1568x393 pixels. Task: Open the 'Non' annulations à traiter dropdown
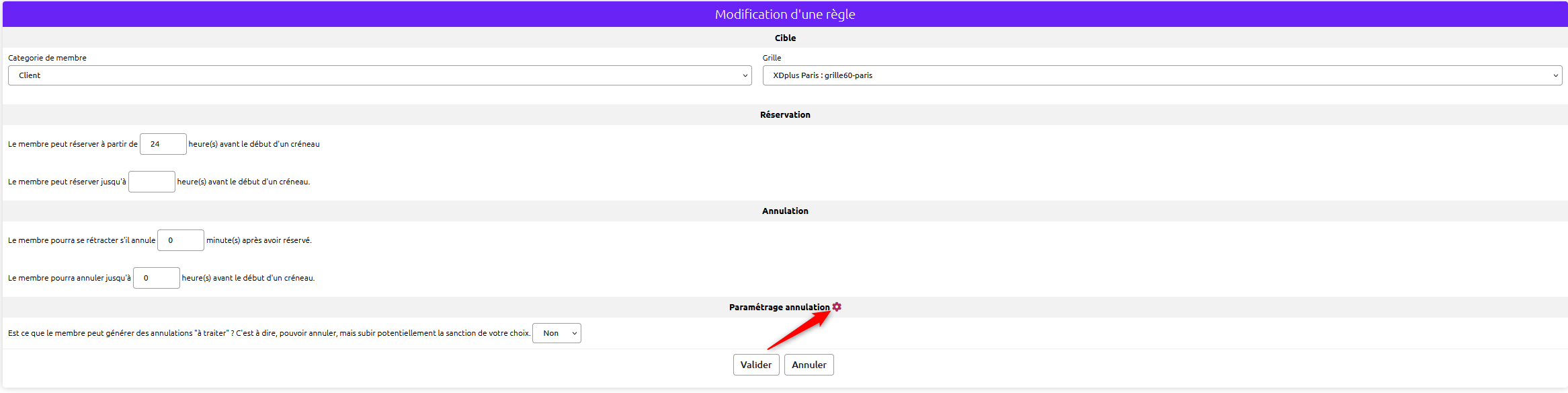[556, 333]
